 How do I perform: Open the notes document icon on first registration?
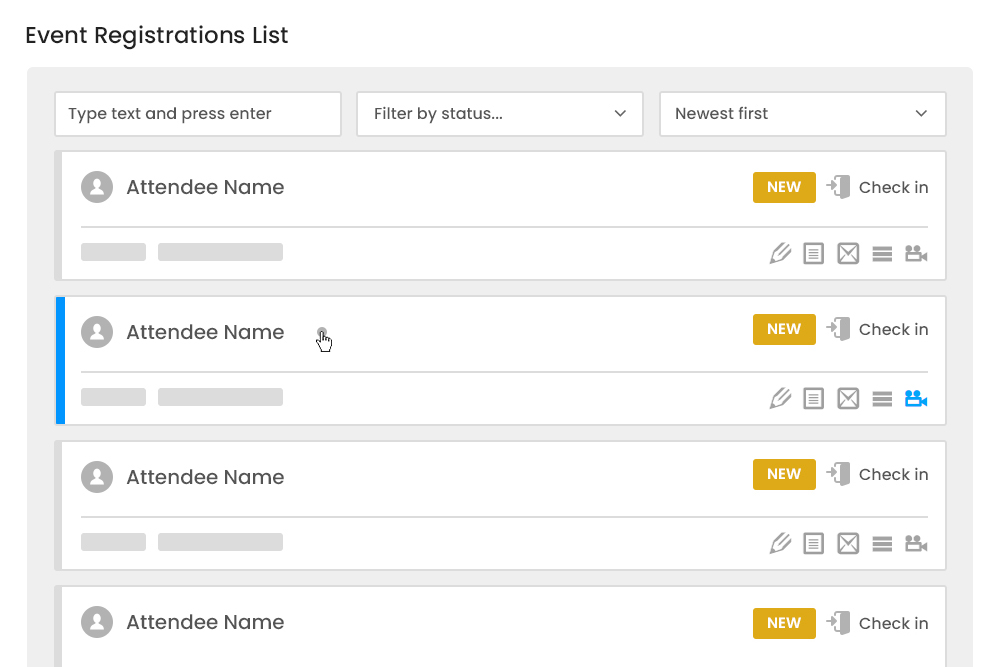coord(813,253)
